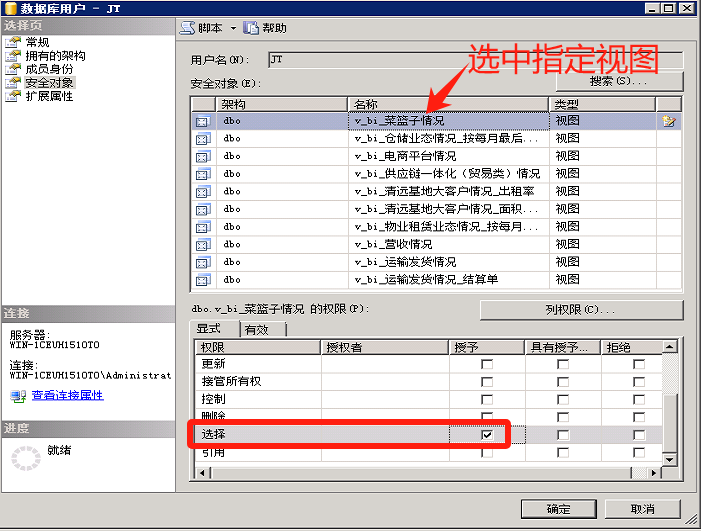Click the 确定 button
The width and height of the screenshot is (701, 531).
559,509
